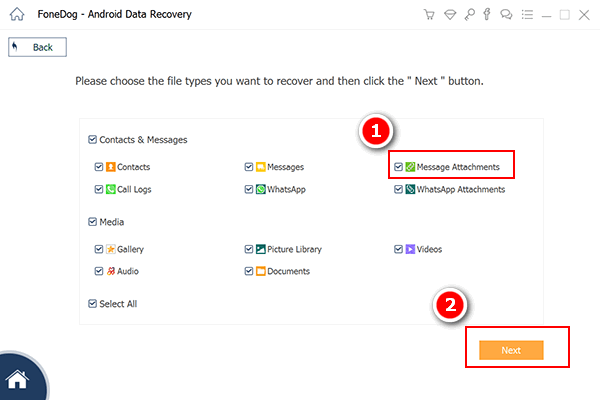
Task: Uncheck the WhatsApp Attachments checkbox
Action: pyautogui.click(x=398, y=189)
